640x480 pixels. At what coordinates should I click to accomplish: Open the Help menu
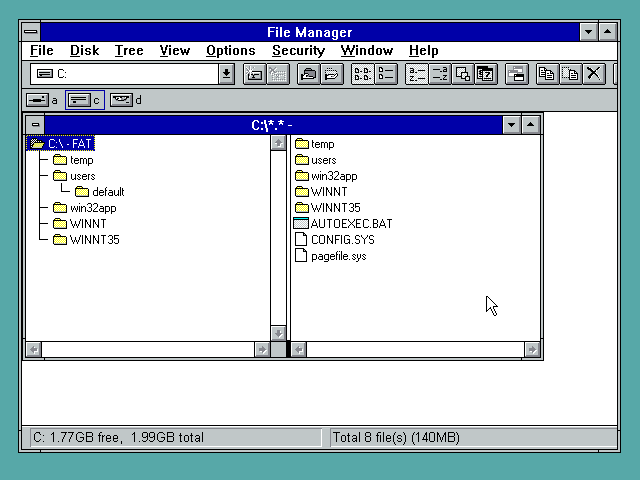tap(424, 51)
